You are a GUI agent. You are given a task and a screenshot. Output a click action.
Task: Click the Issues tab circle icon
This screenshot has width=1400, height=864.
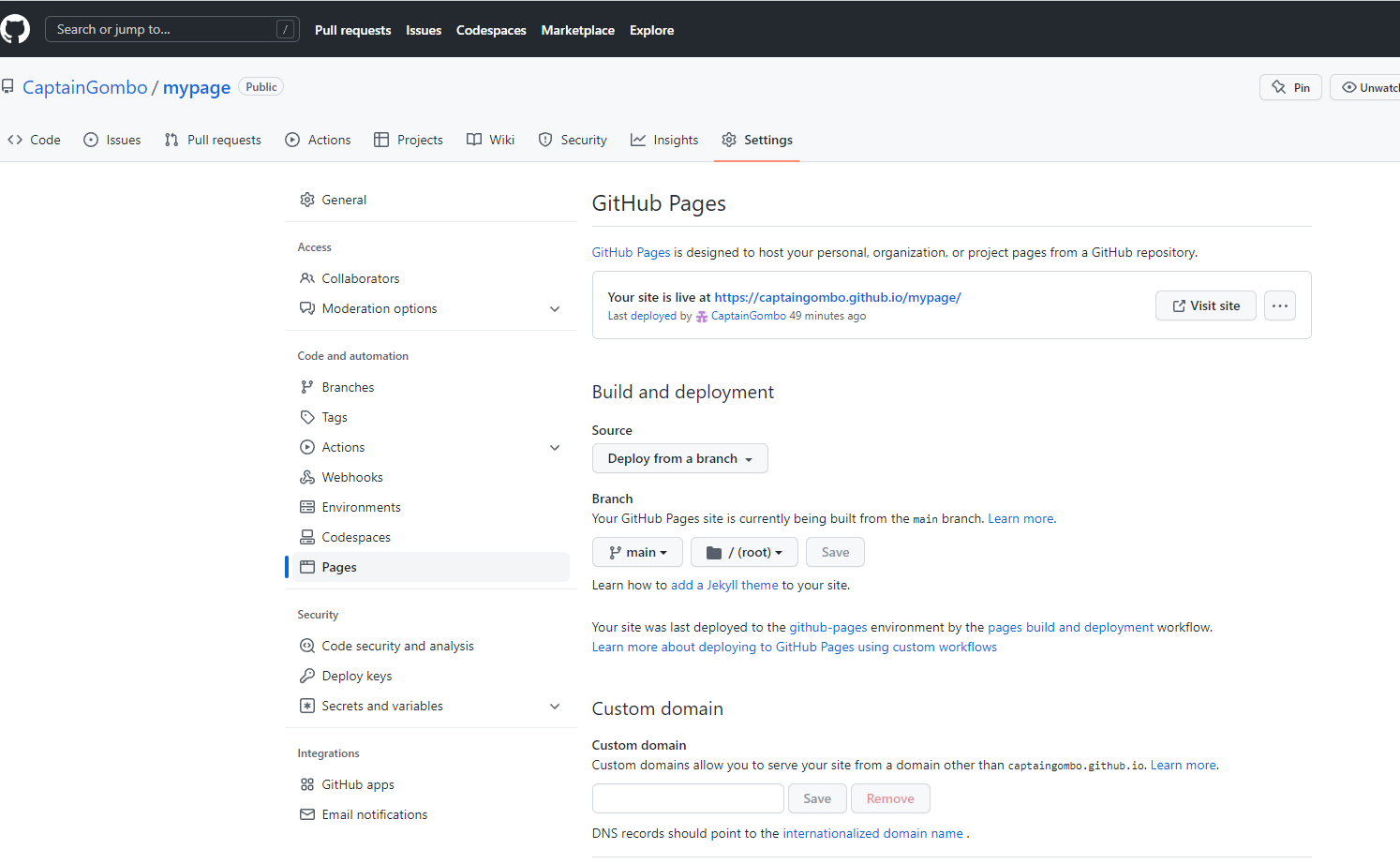(x=91, y=140)
